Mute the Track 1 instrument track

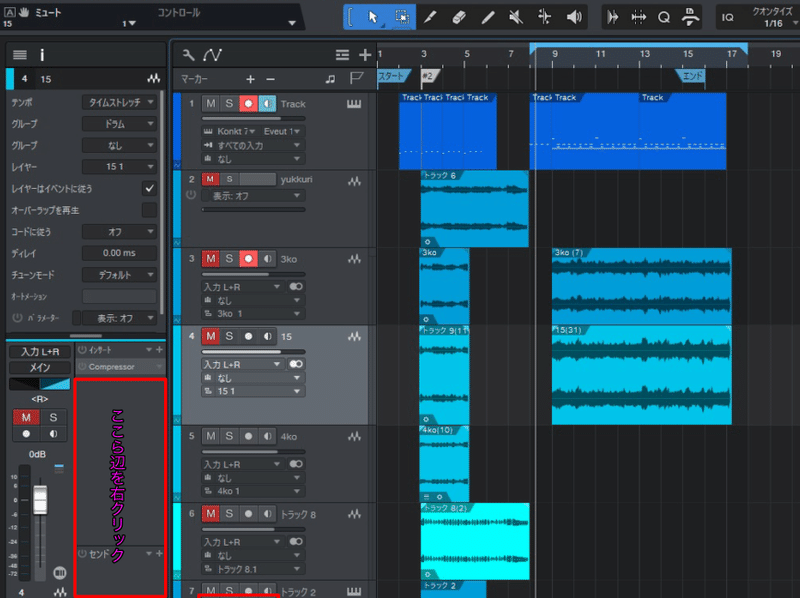[211, 104]
